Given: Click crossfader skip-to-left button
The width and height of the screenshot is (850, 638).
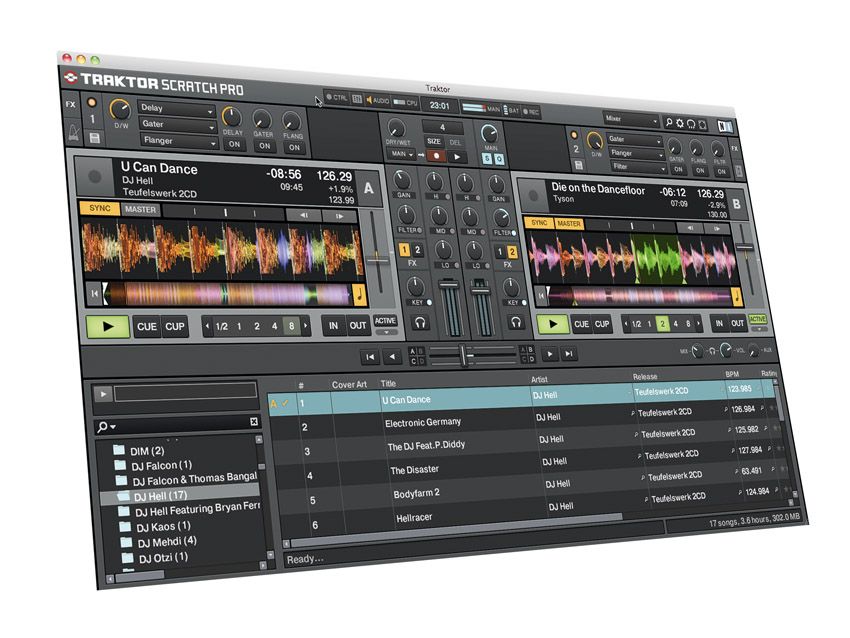Looking at the screenshot, I should (x=370, y=357).
